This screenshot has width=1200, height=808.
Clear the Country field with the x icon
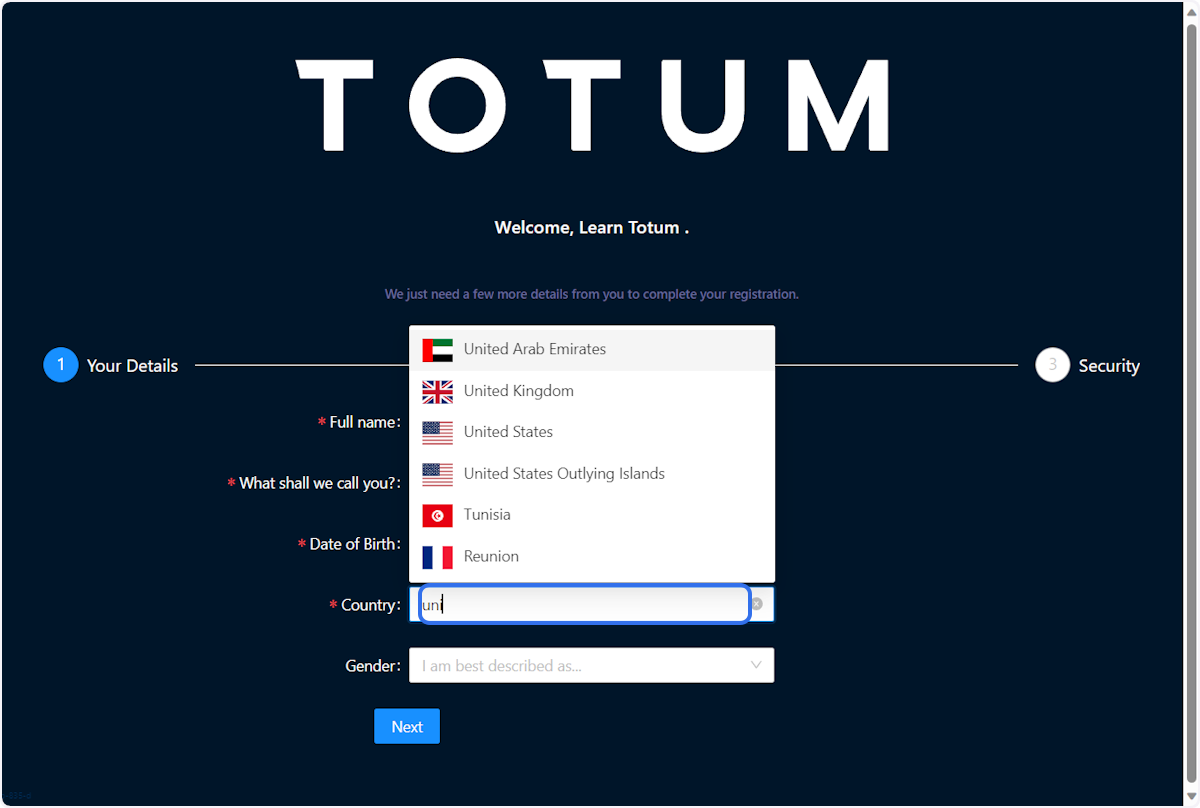(x=757, y=604)
